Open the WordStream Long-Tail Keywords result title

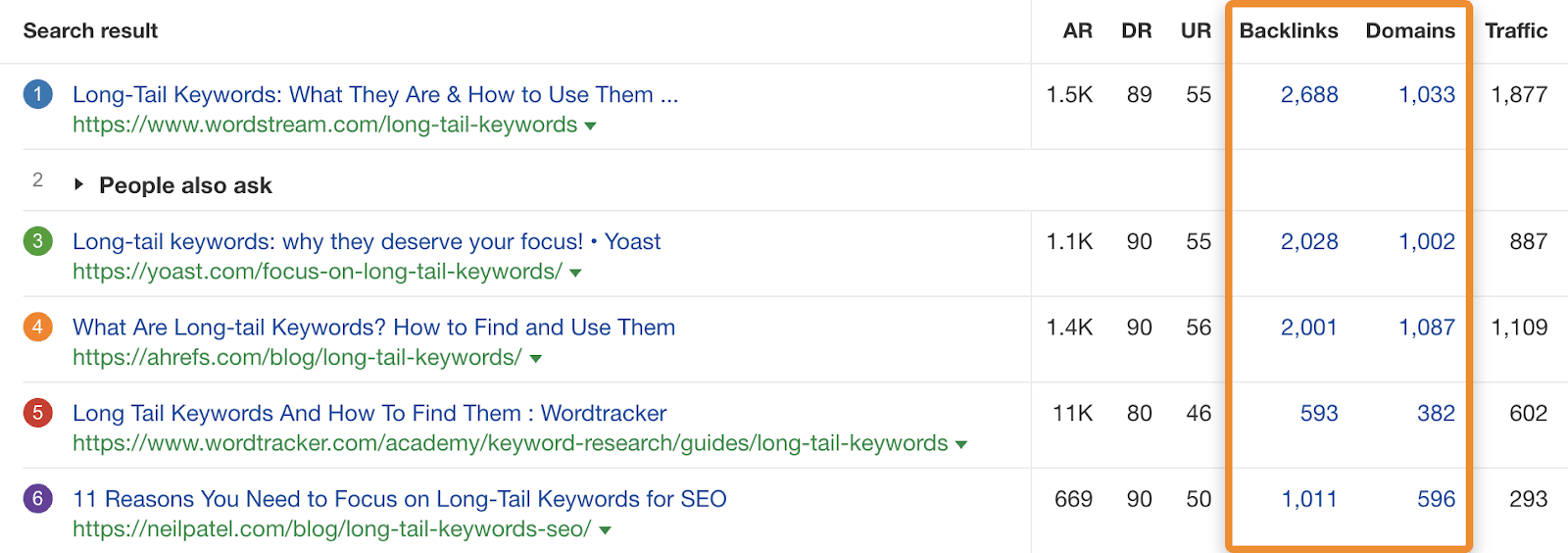(x=375, y=94)
